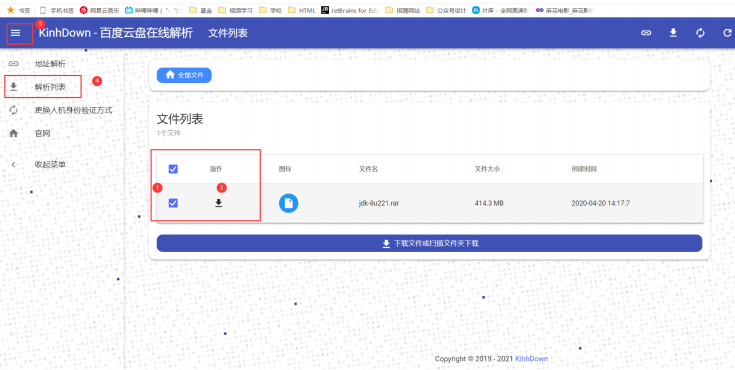Click the 414.3 MB size cell
Screen dimensions: 735x370
point(489,203)
